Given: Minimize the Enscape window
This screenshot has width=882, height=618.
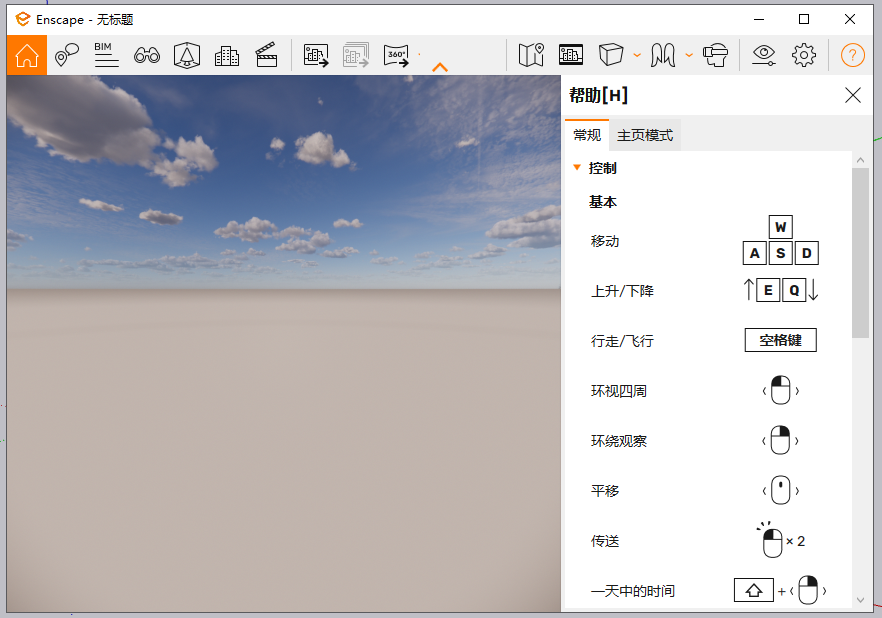Looking at the screenshot, I should 759,19.
